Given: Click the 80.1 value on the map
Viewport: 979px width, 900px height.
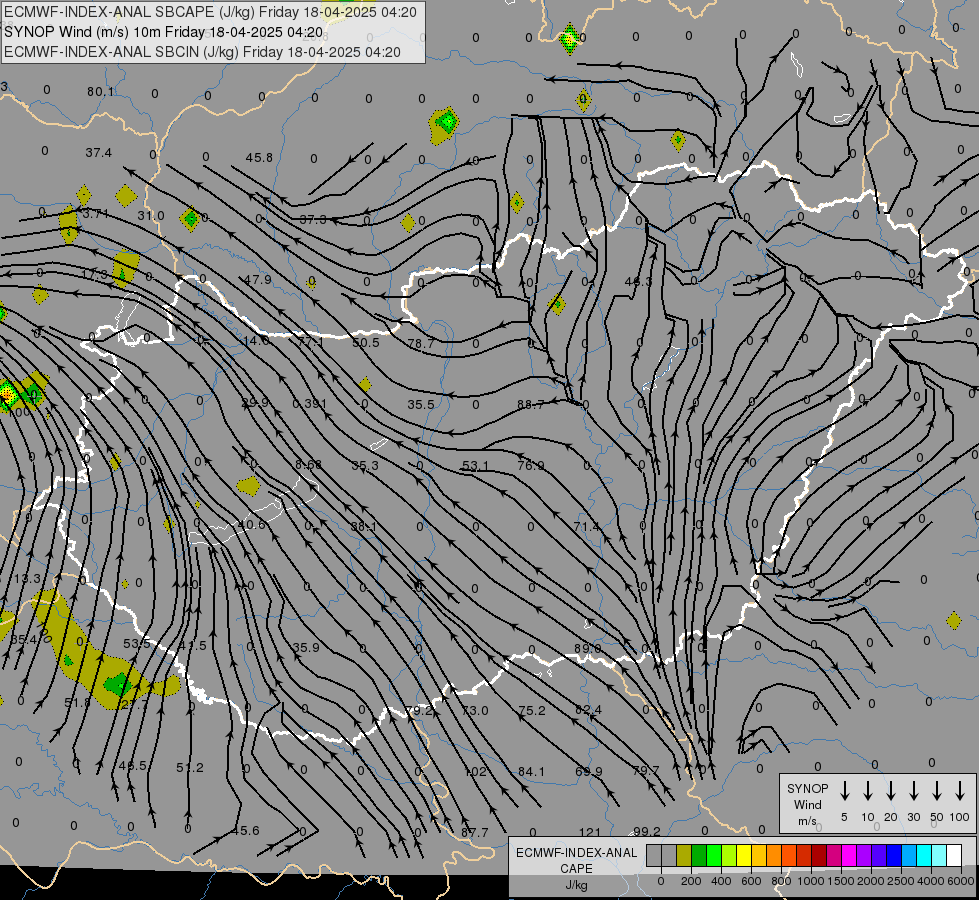Looking at the screenshot, I should 101,92.
